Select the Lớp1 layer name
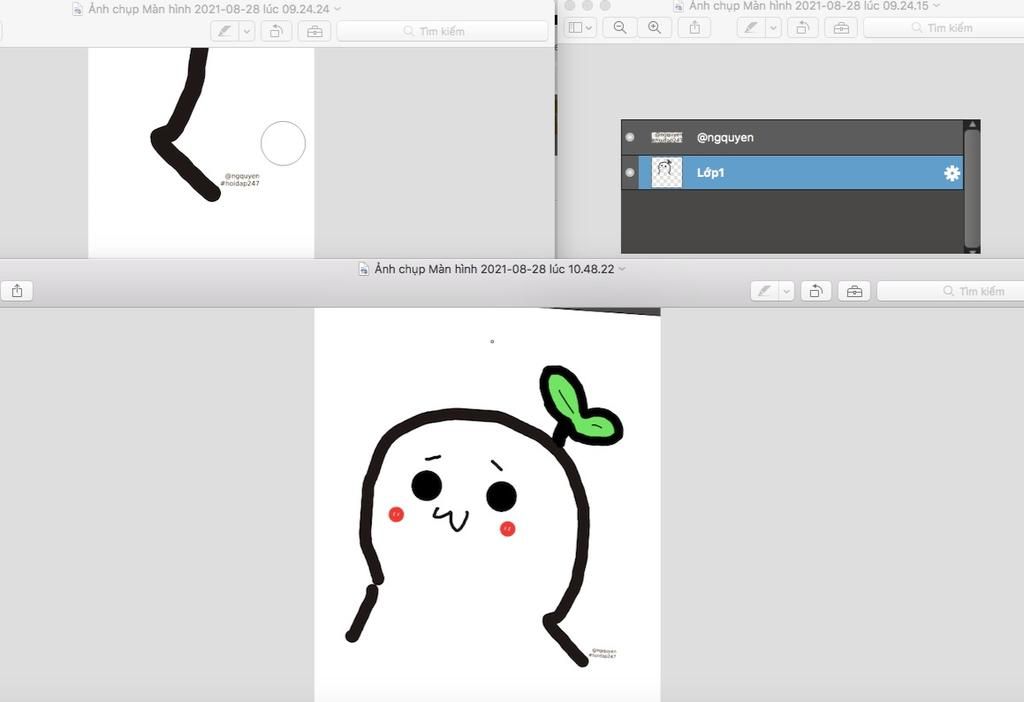Screen dimensions: 1024x702 [711, 172]
